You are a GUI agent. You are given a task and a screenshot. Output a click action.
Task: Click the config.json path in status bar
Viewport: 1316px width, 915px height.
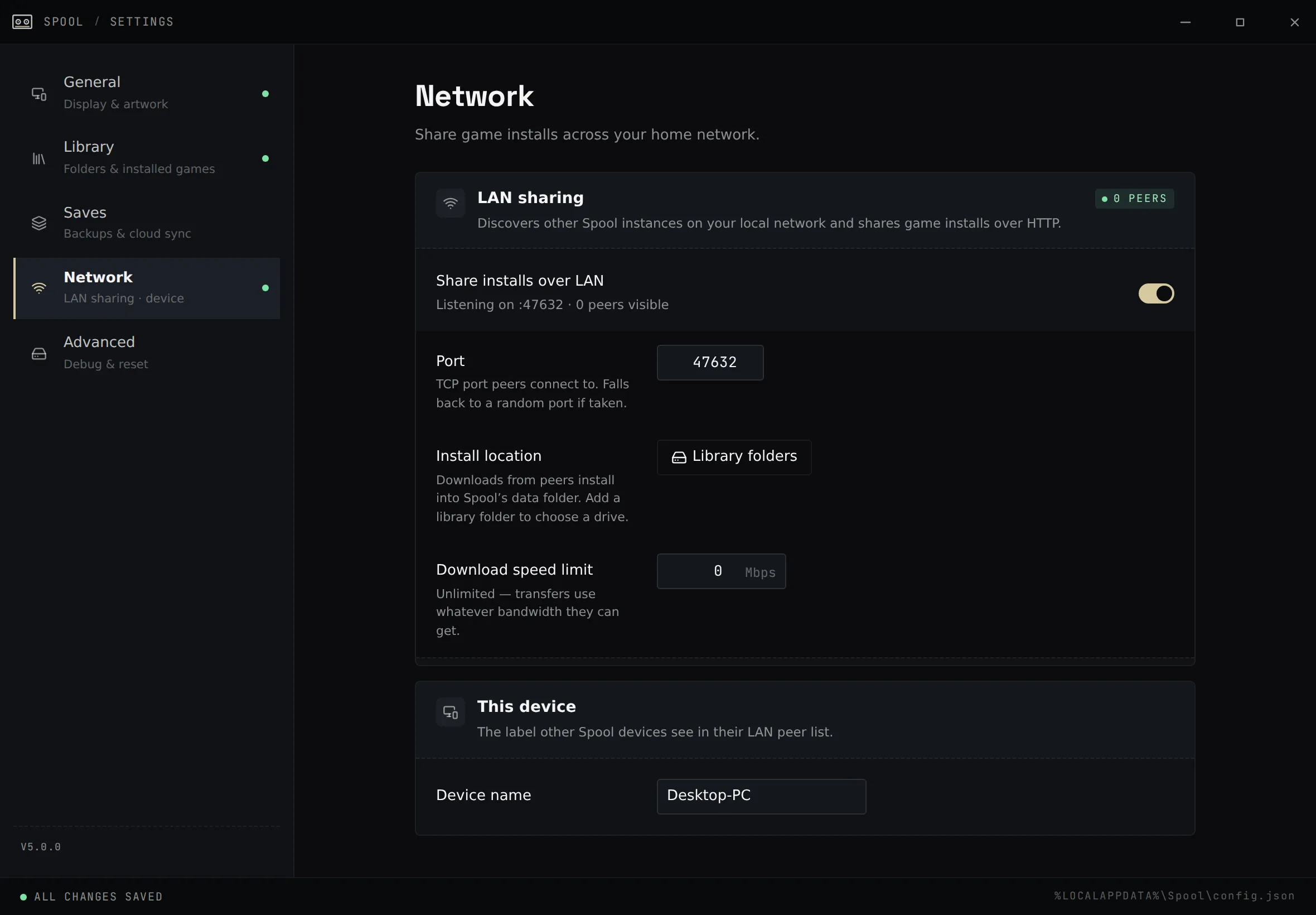pyautogui.click(x=1174, y=895)
